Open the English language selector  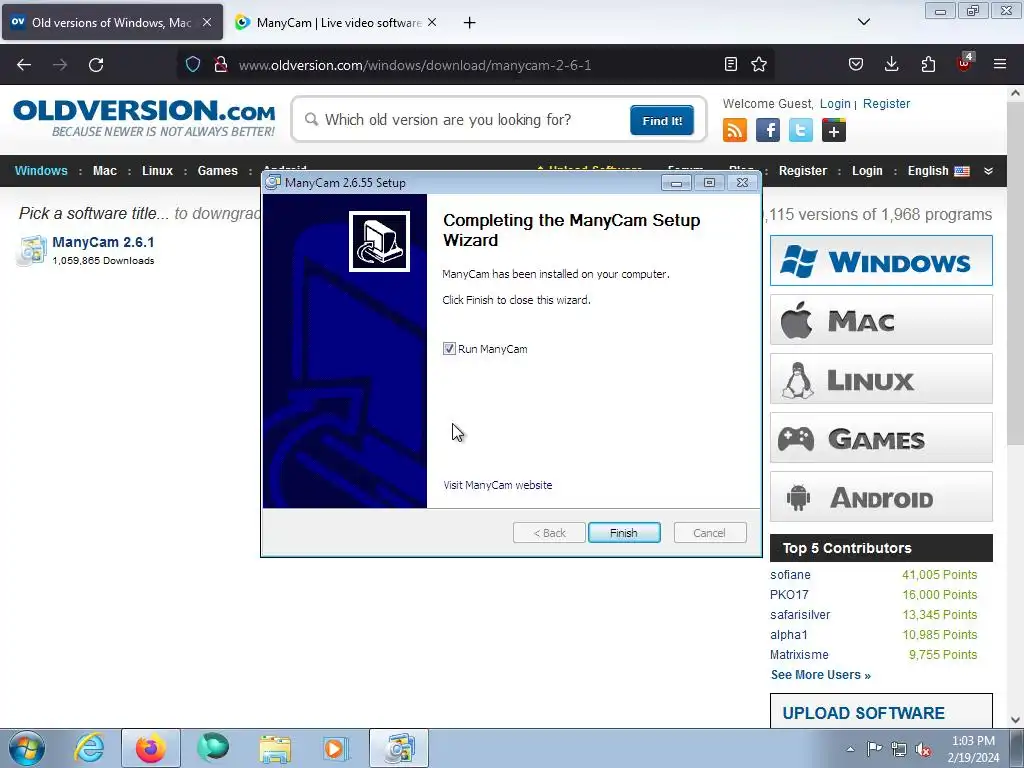point(938,170)
